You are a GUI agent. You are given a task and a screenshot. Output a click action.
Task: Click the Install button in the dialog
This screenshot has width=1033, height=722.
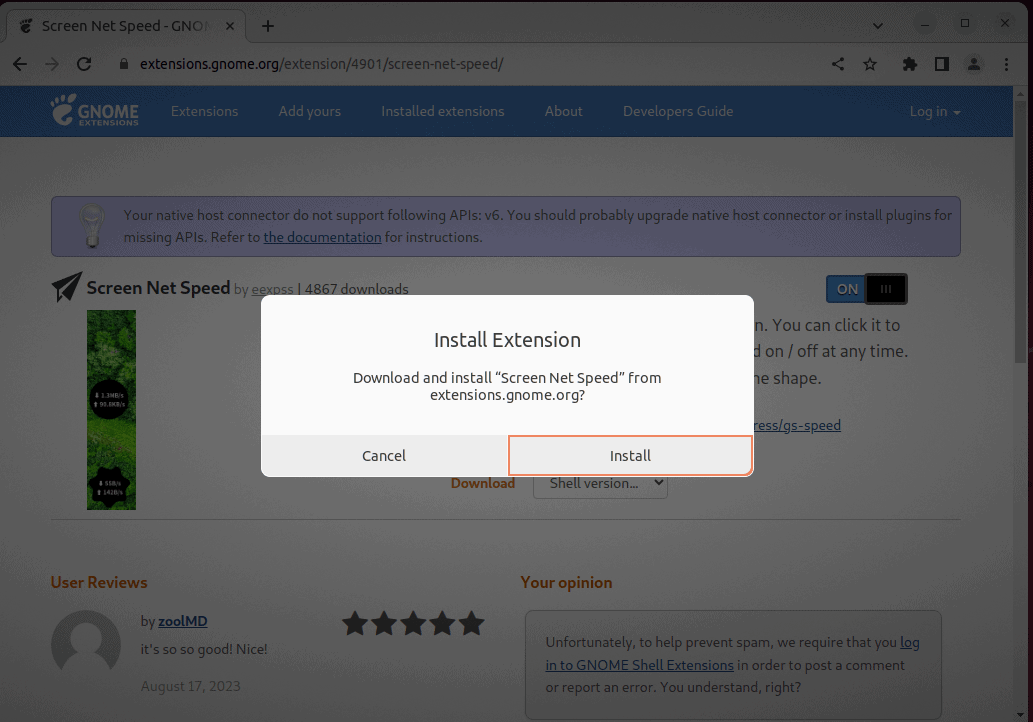pyautogui.click(x=630, y=455)
